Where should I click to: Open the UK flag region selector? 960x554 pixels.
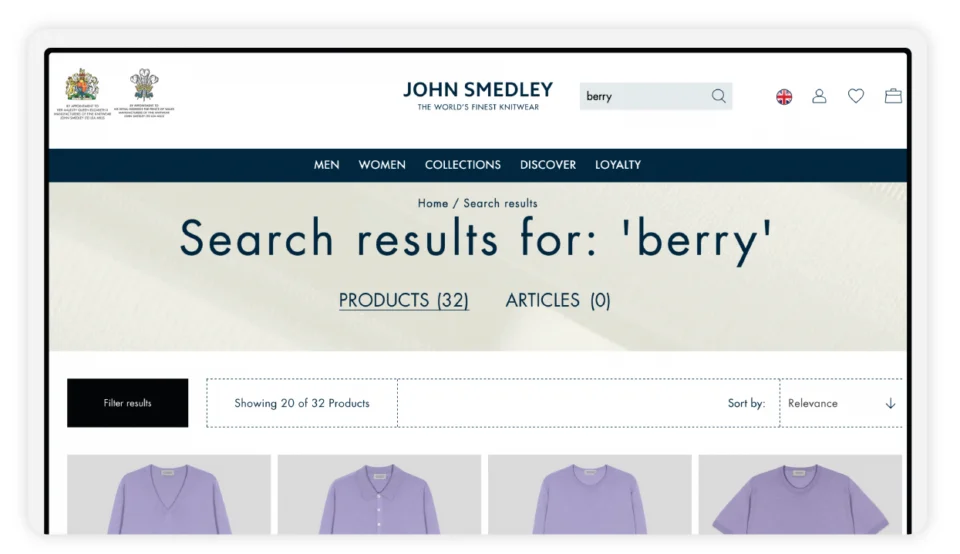[x=784, y=96]
